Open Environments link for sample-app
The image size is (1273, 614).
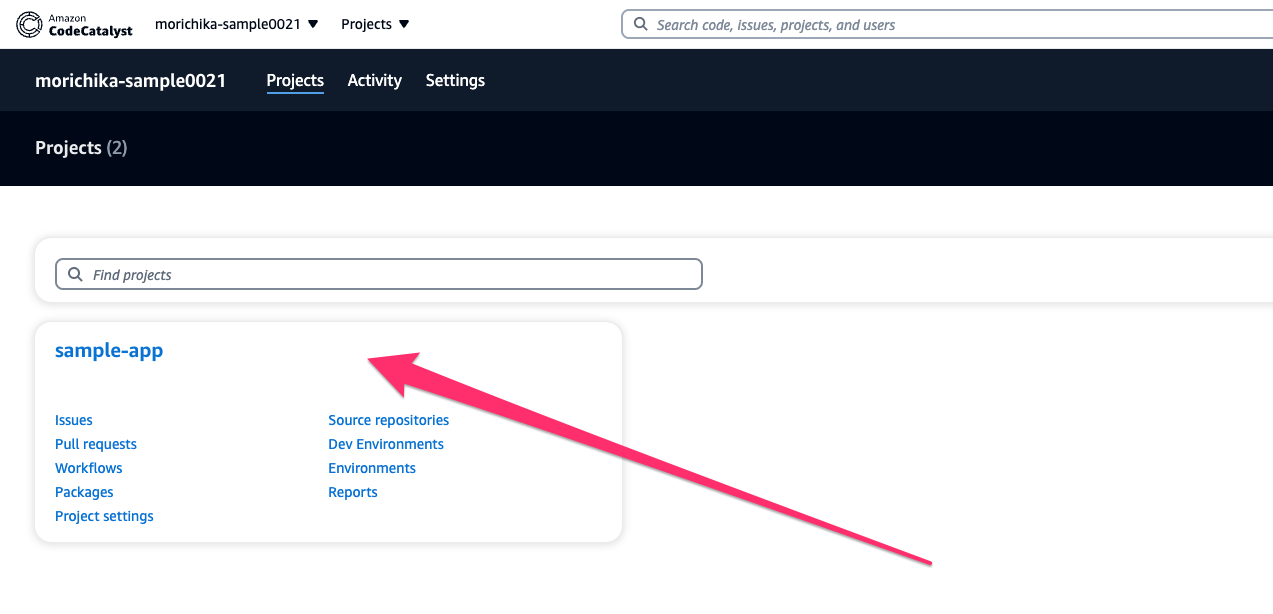pyautogui.click(x=372, y=468)
